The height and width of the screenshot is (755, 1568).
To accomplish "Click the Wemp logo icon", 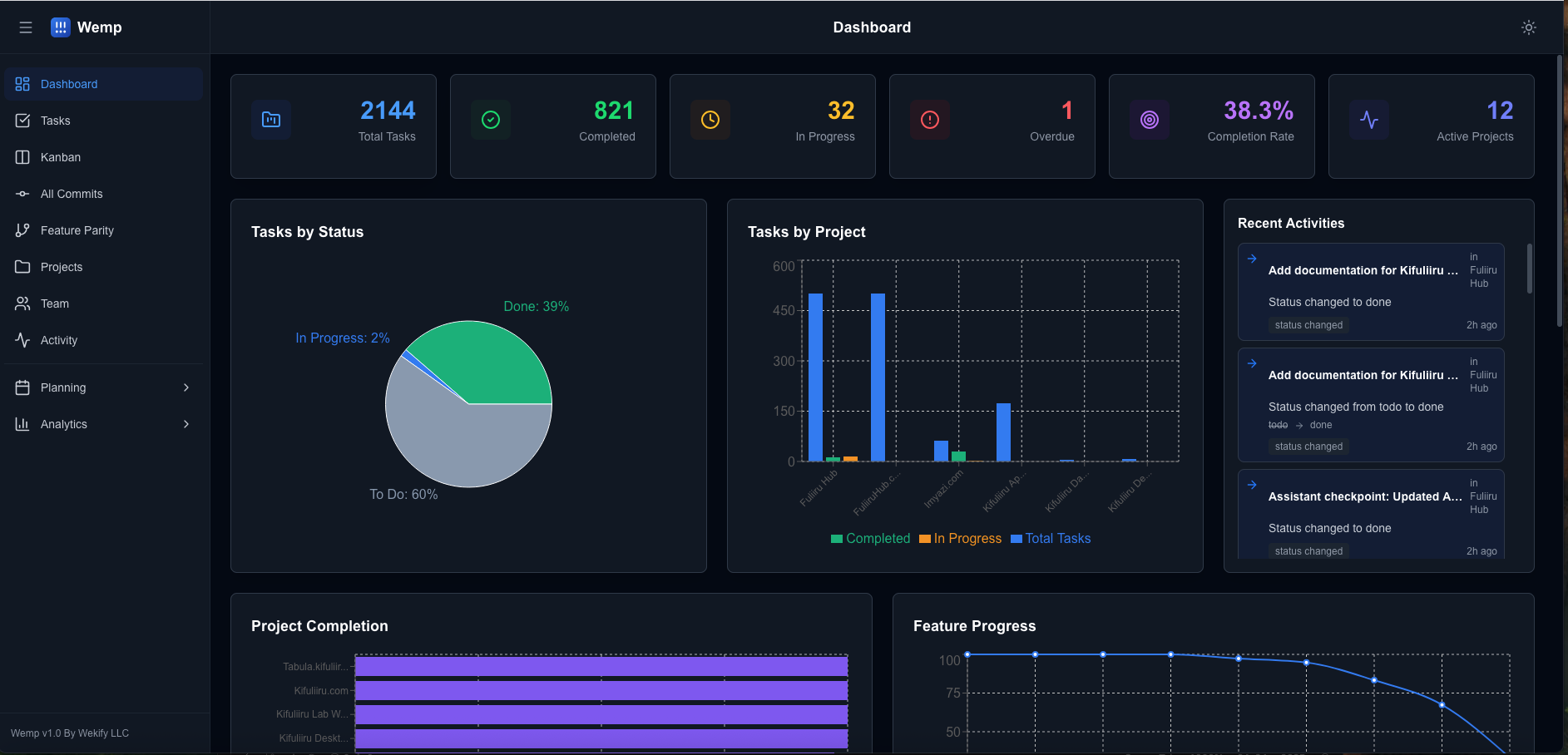I will (61, 27).
